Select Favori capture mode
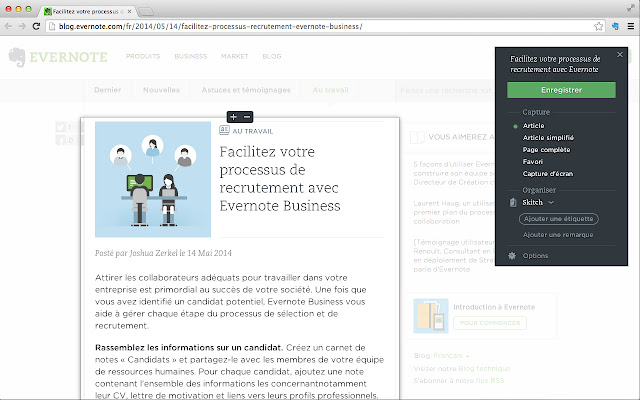This screenshot has height=400, width=640. [533, 162]
